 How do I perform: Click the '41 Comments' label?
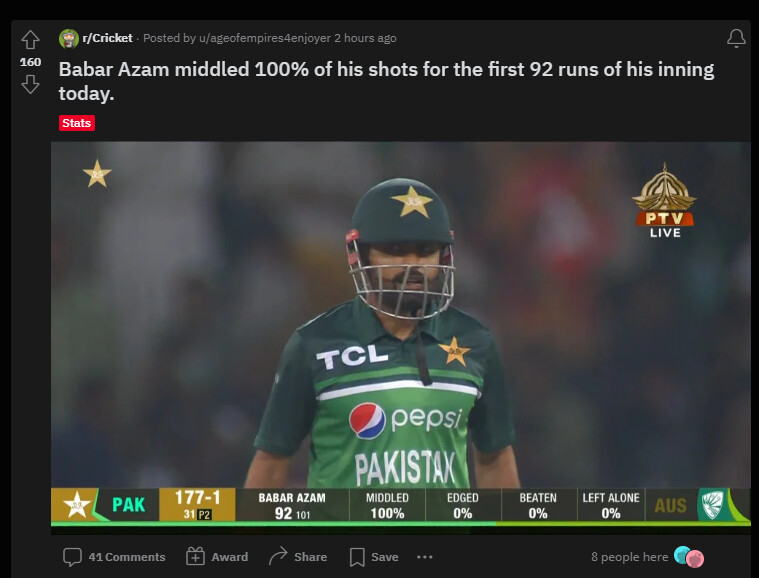[x=127, y=557]
